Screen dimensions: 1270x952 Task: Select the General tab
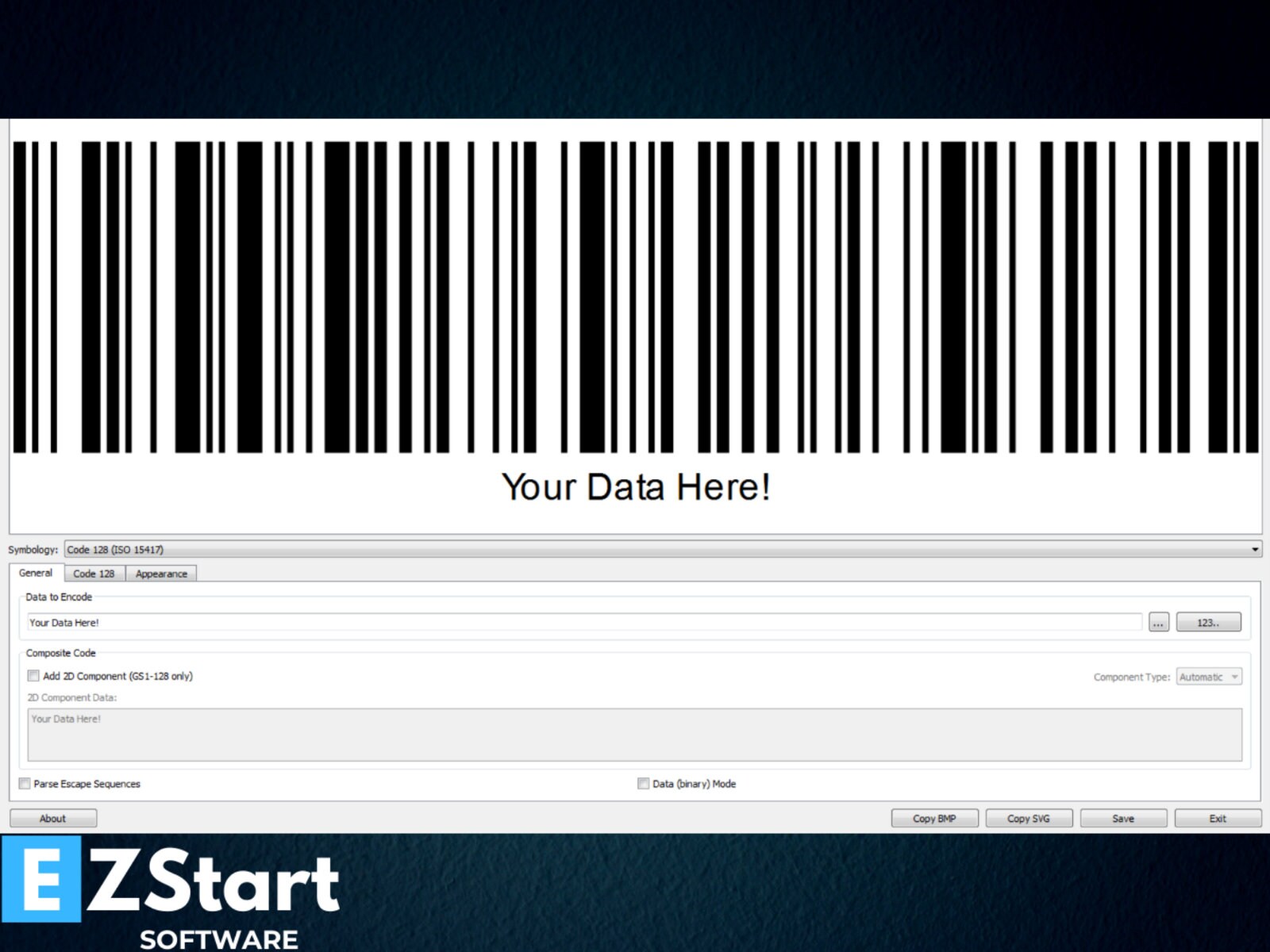(34, 573)
